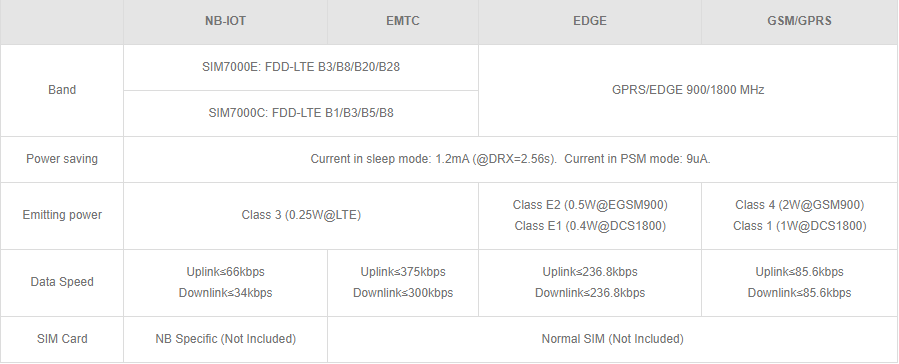Select the Data Speed row label

(x=62, y=282)
